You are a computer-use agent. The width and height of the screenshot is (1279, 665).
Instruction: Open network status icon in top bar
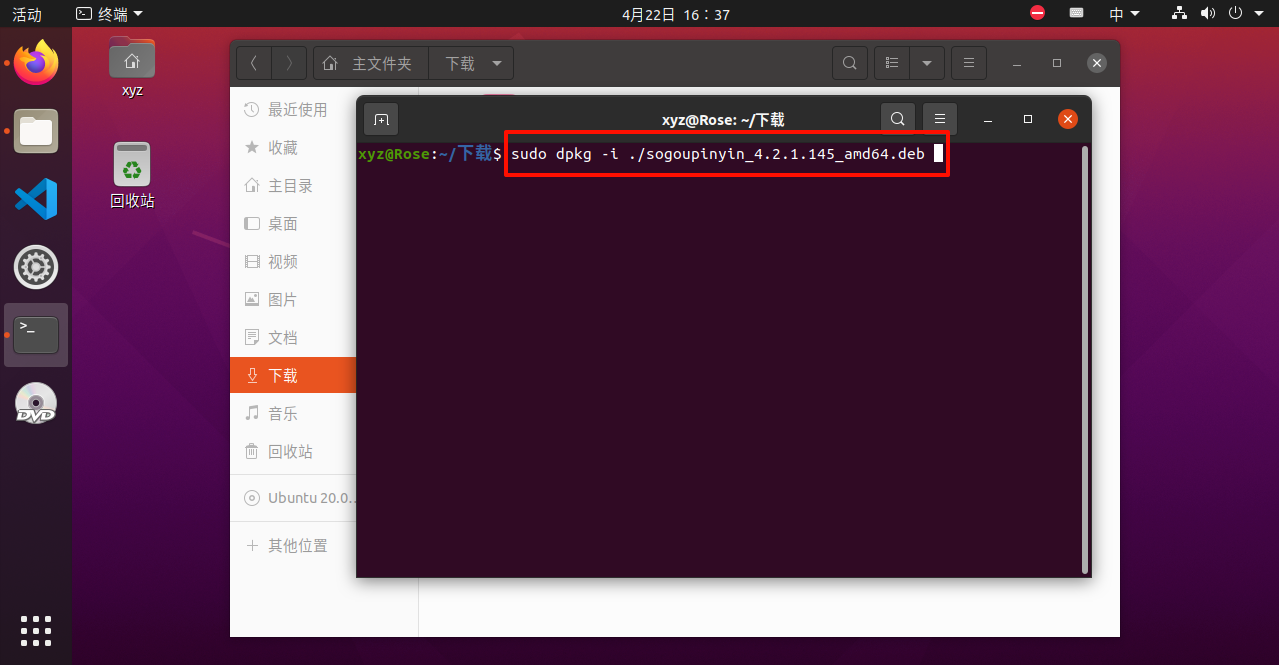[x=1180, y=13]
